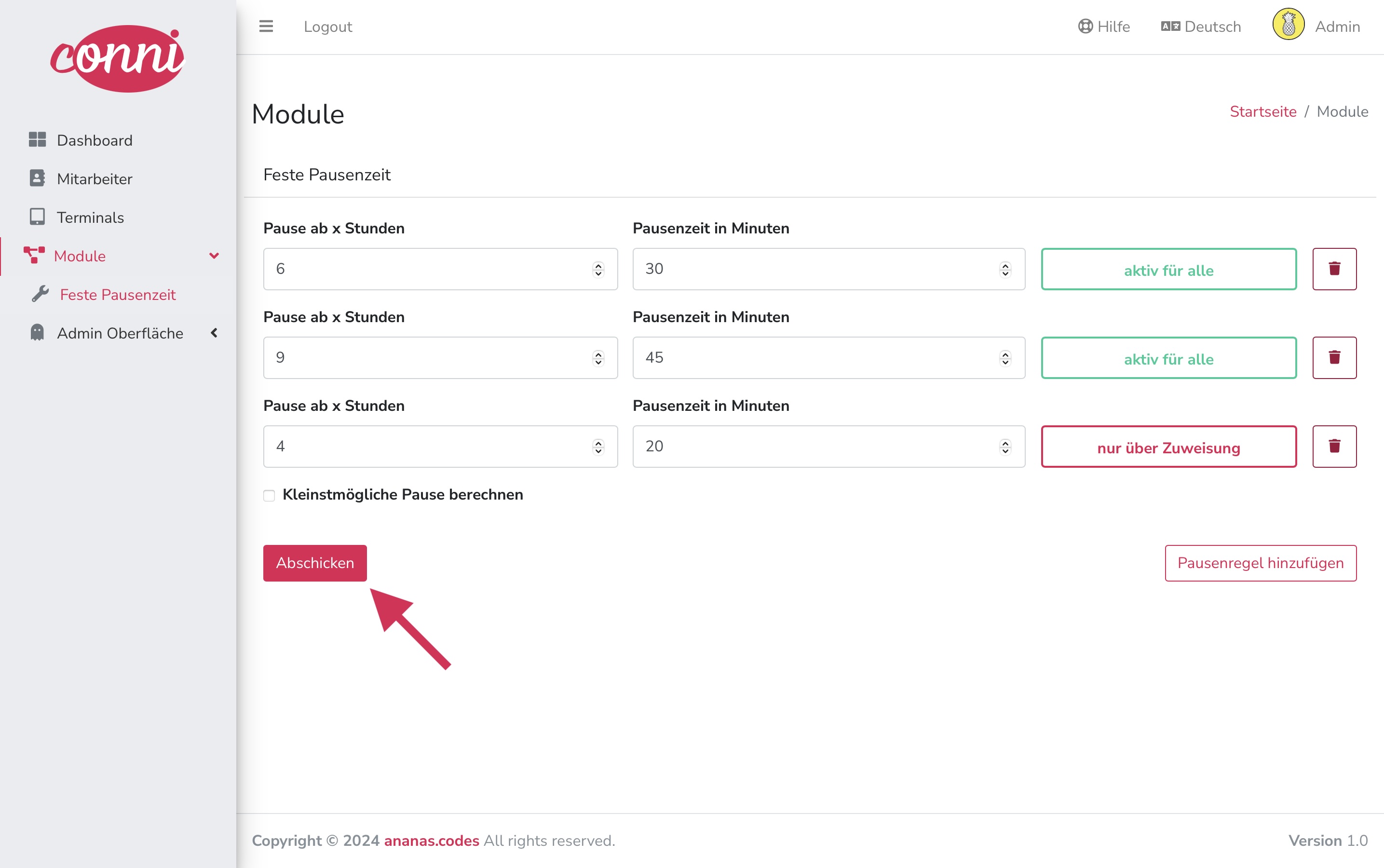This screenshot has width=1384, height=868.
Task: Click the Logout link
Action: point(328,27)
